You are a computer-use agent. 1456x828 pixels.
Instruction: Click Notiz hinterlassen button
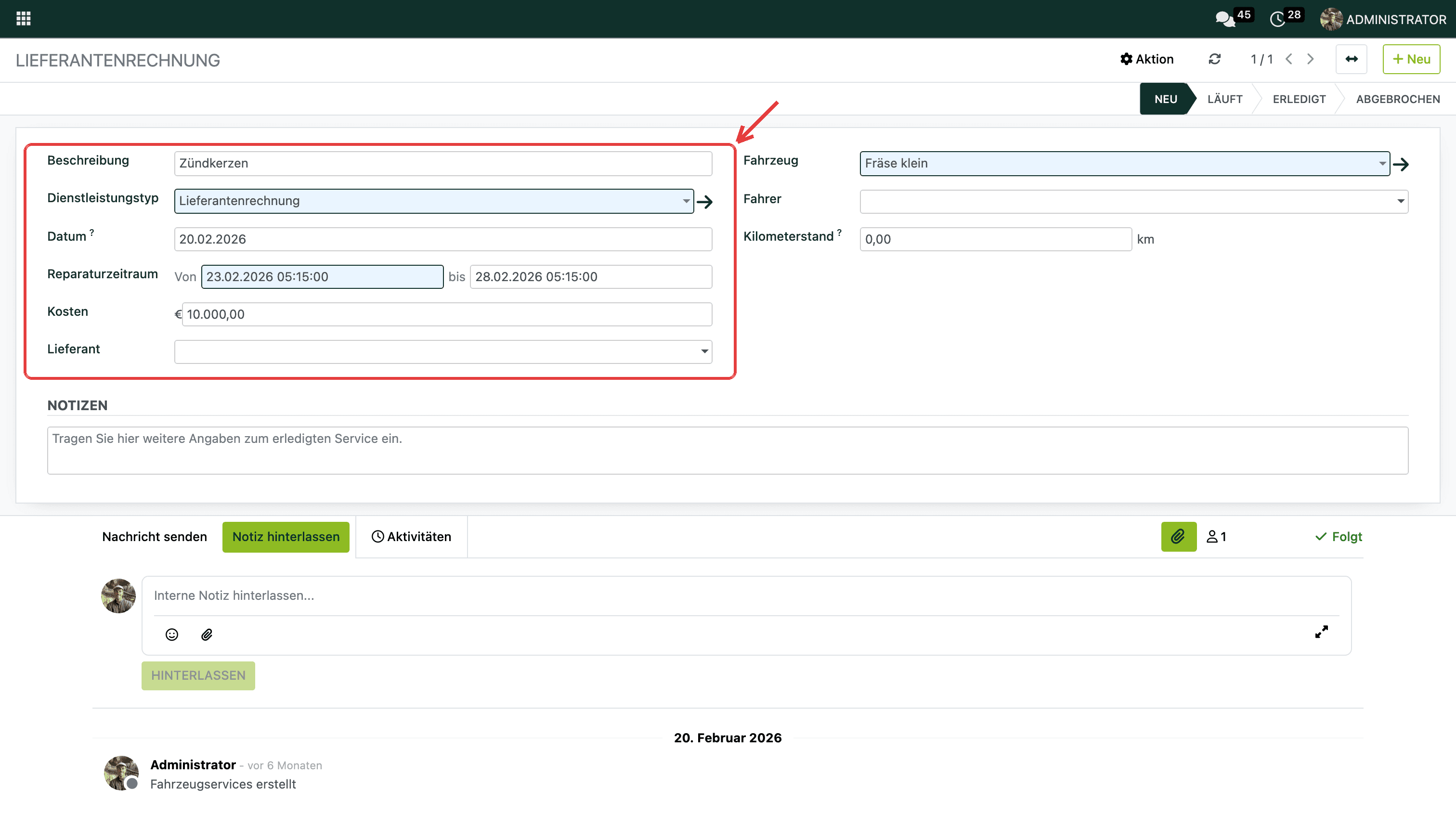(x=286, y=536)
